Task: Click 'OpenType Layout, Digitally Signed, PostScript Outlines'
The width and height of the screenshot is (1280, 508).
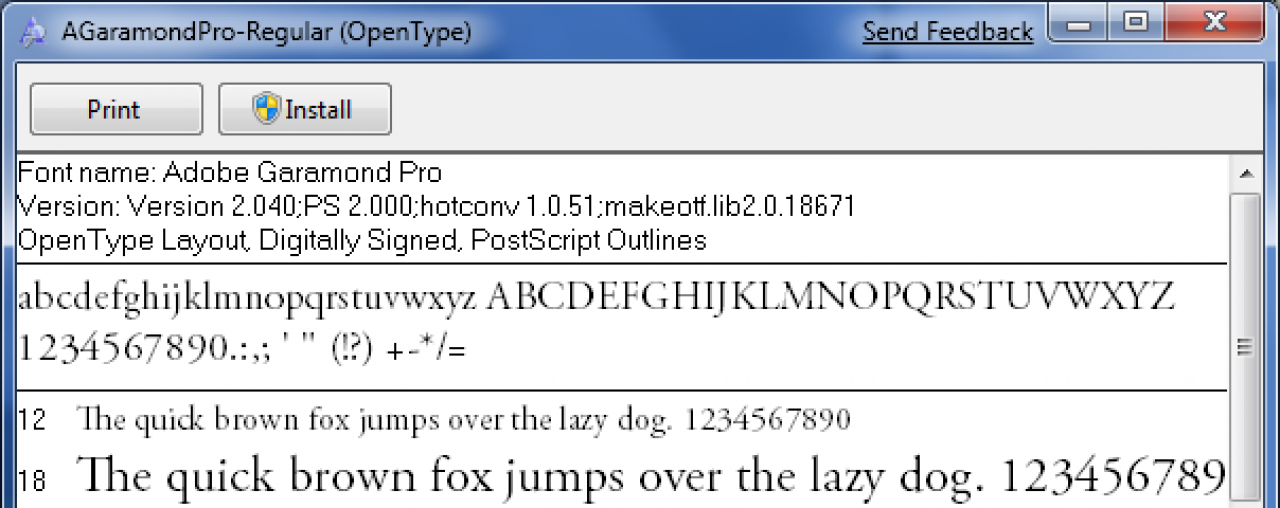Action: point(362,241)
